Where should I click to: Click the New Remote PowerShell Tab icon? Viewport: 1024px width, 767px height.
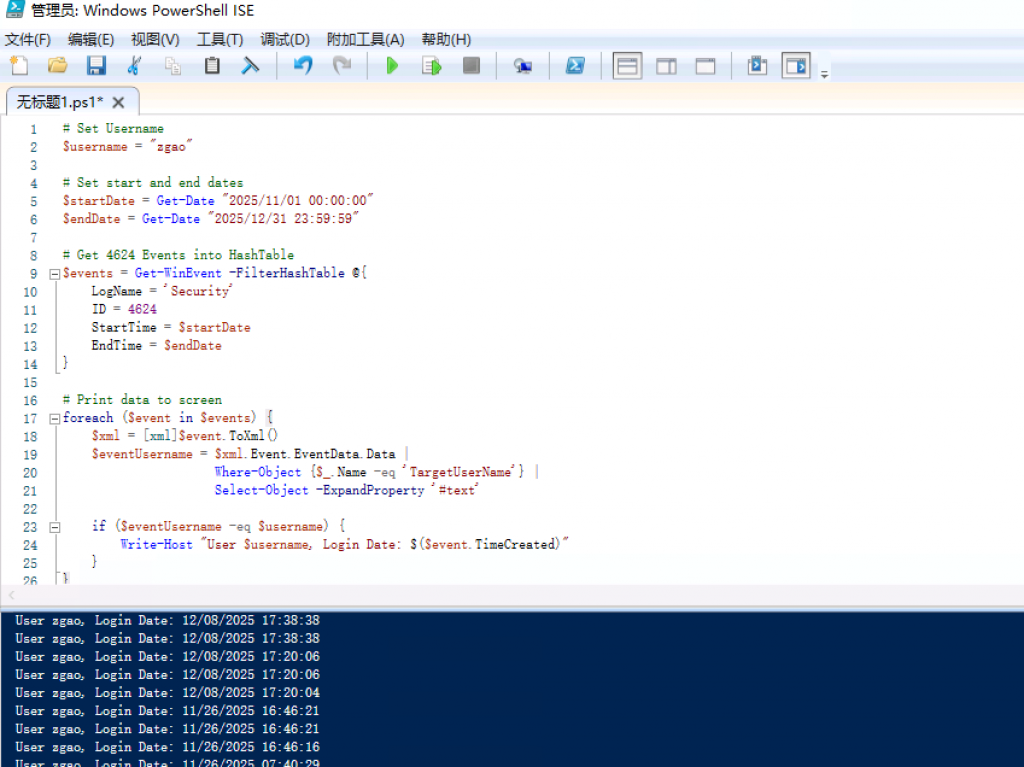(x=522, y=66)
